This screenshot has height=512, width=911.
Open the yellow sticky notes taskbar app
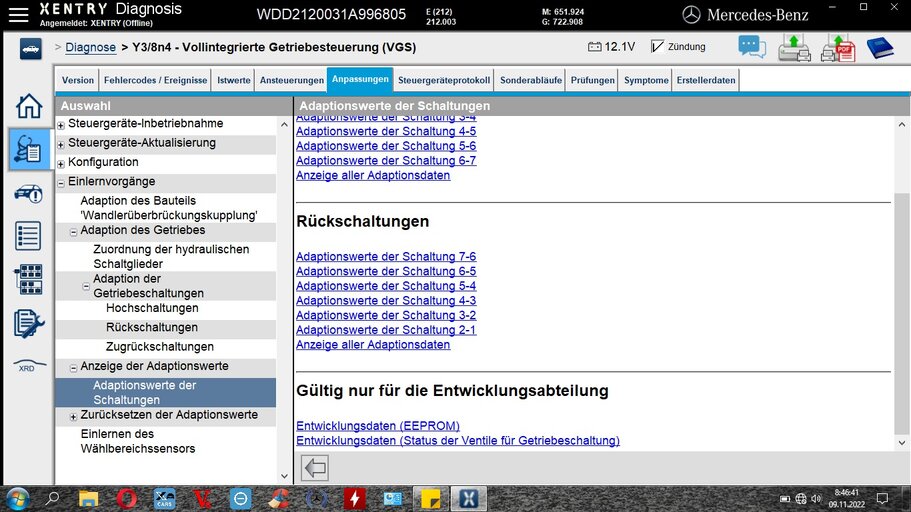tap(431, 499)
